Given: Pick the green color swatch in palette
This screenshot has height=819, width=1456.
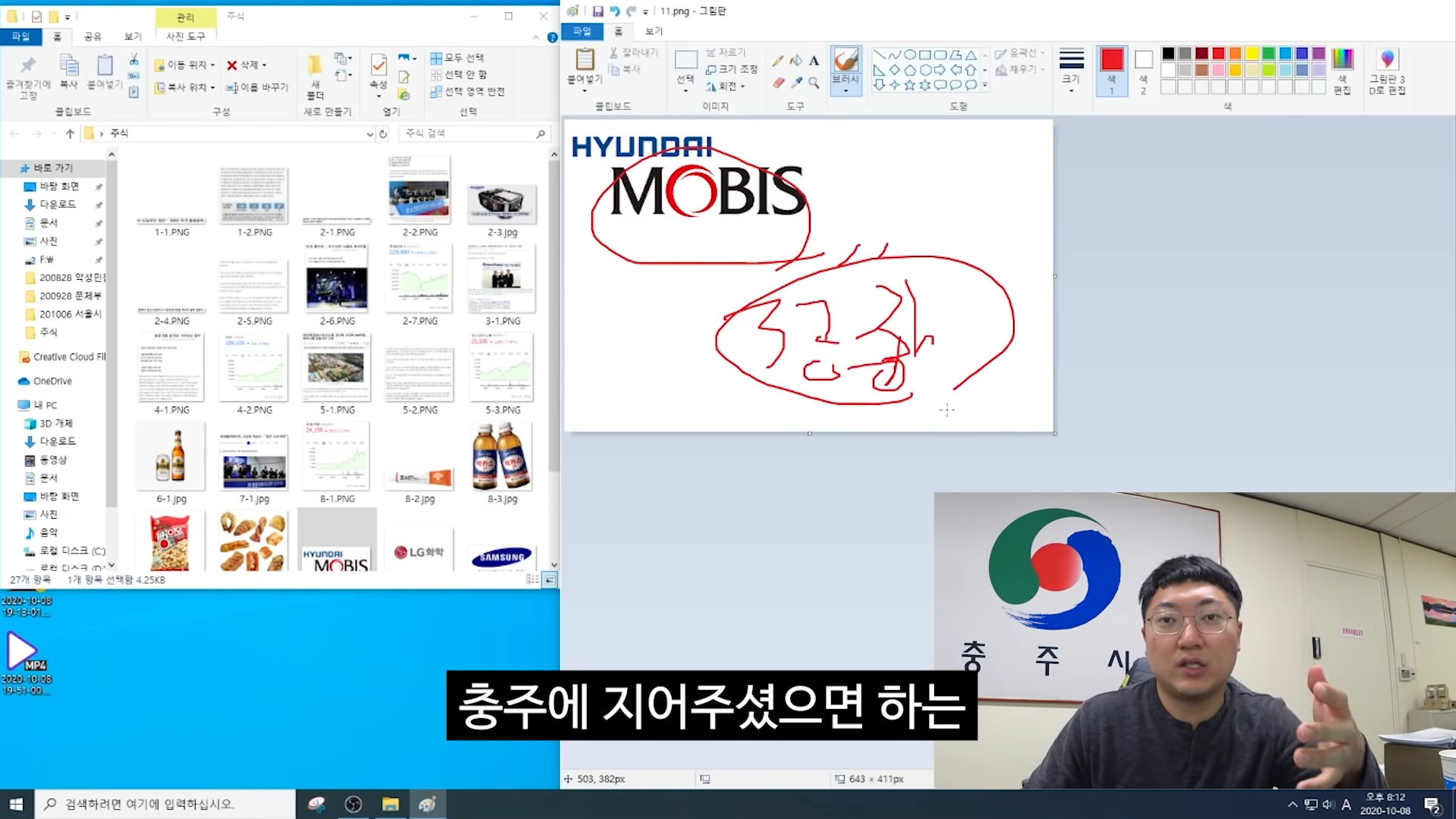Looking at the screenshot, I should [1269, 53].
